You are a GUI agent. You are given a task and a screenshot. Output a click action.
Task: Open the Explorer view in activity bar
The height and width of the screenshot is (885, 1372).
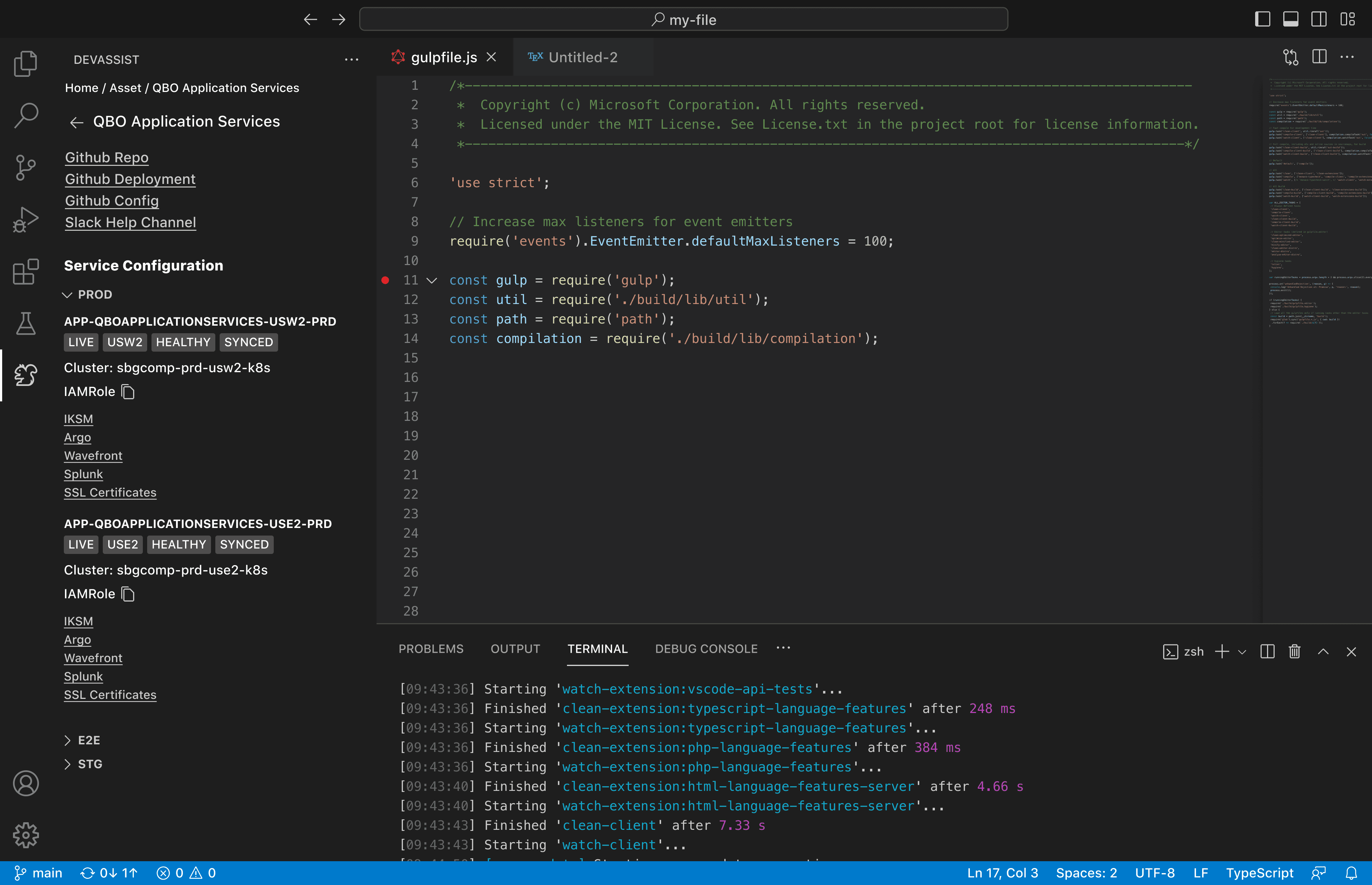pyautogui.click(x=25, y=64)
